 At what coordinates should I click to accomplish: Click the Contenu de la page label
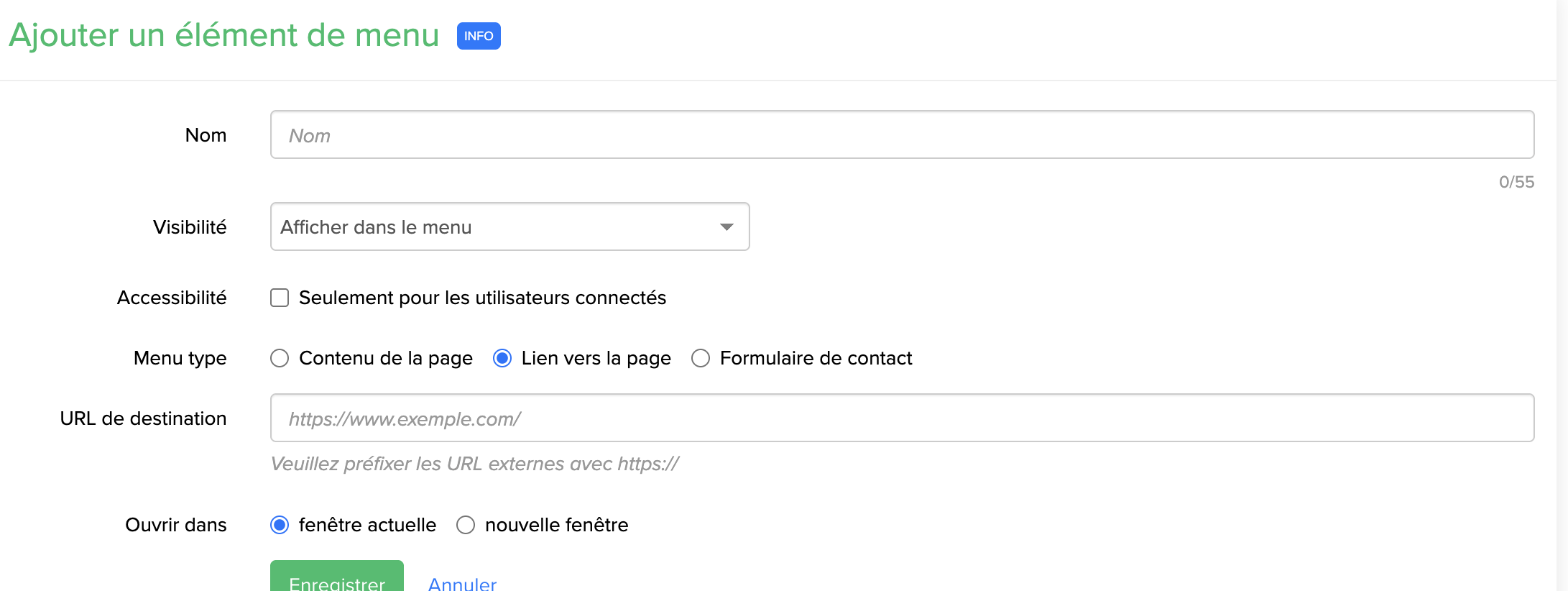385,358
